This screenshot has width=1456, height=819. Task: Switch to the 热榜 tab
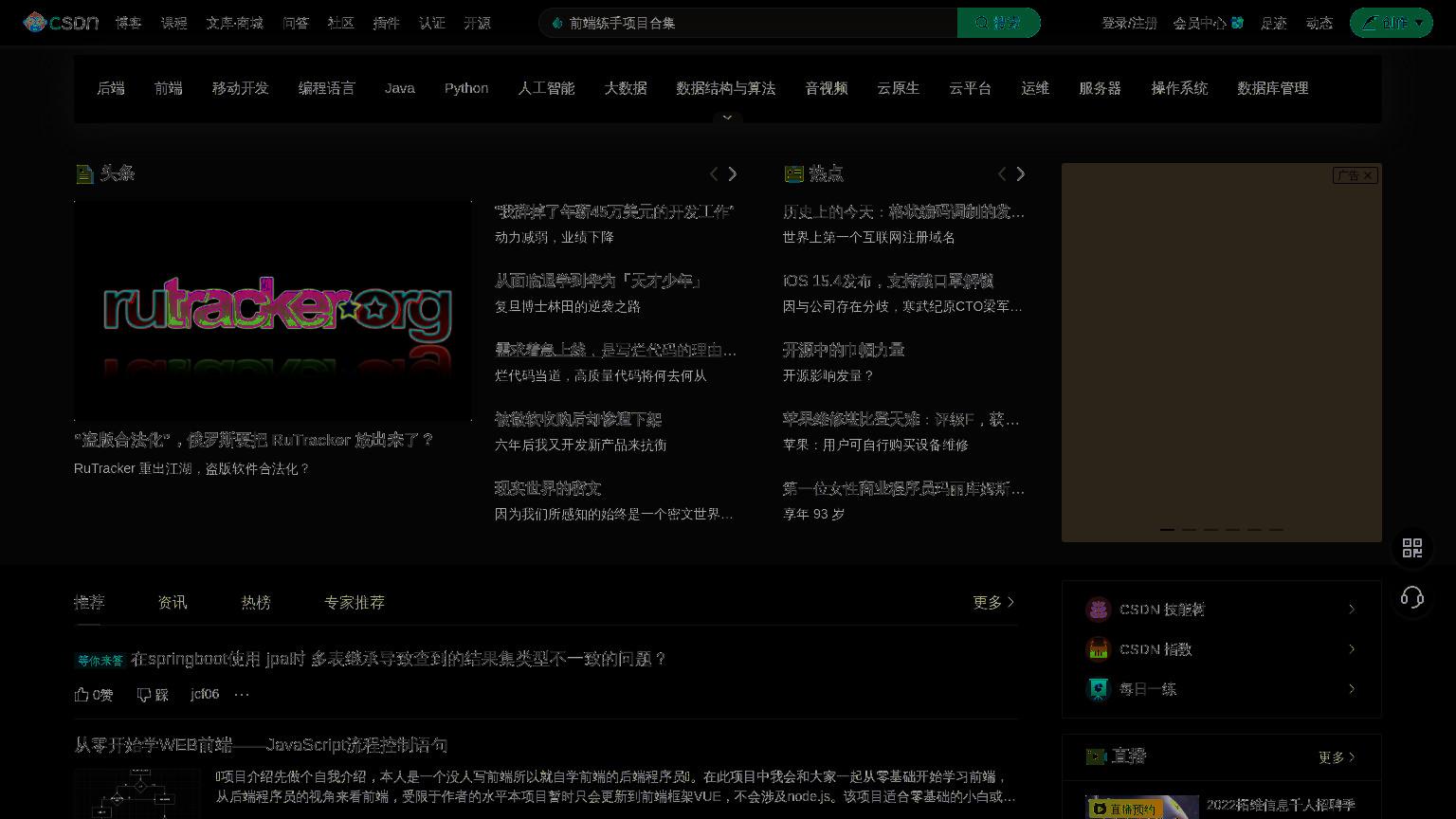pyautogui.click(x=256, y=602)
